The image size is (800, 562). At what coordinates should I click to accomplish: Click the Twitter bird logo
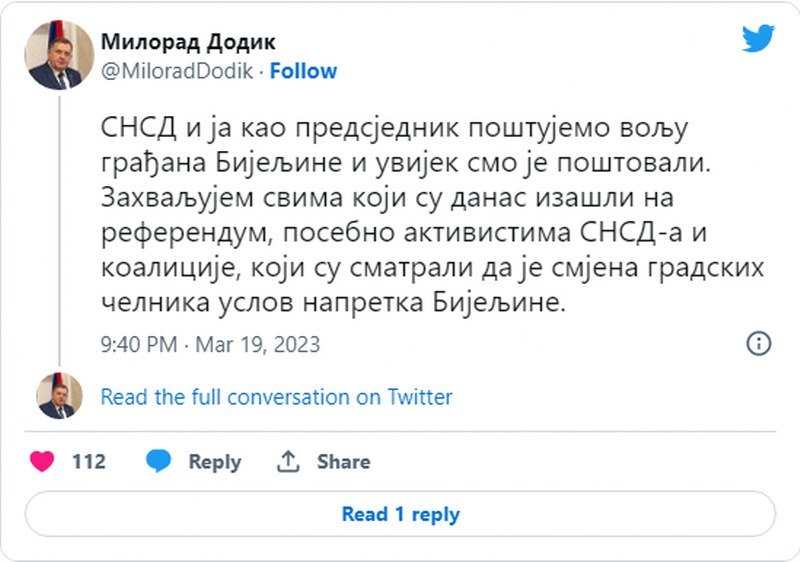[758, 39]
